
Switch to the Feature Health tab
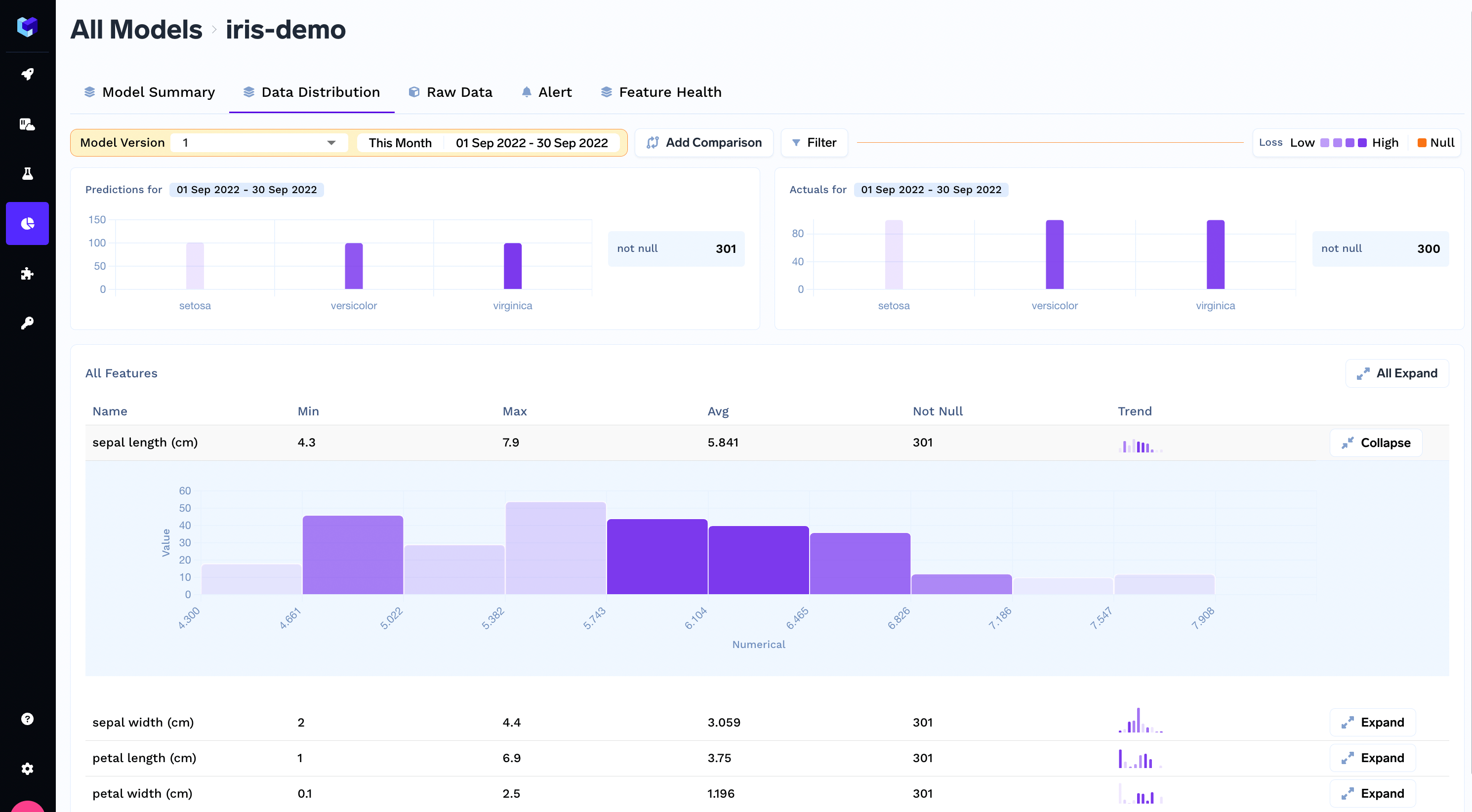[x=661, y=92]
